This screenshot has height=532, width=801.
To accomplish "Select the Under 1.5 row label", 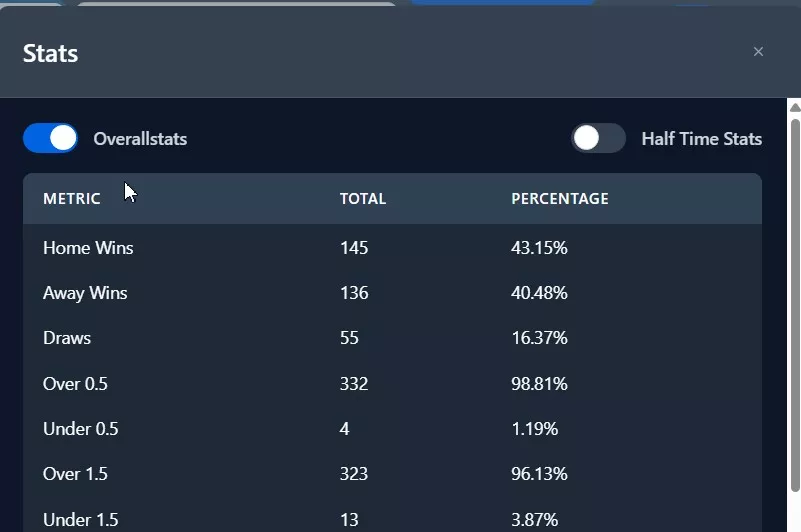I will tap(81, 520).
